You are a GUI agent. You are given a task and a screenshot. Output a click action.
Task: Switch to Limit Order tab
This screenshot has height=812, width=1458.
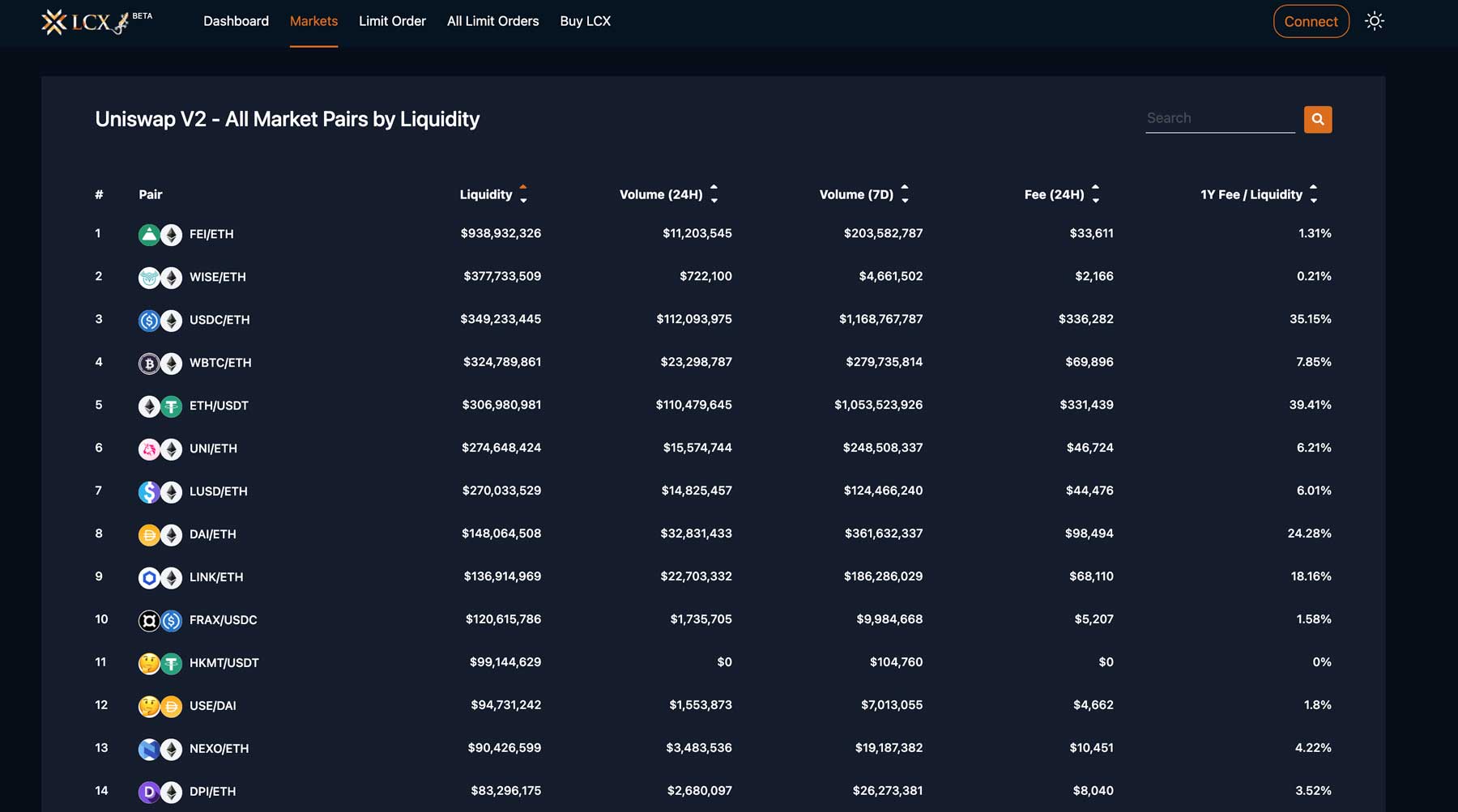pos(392,21)
